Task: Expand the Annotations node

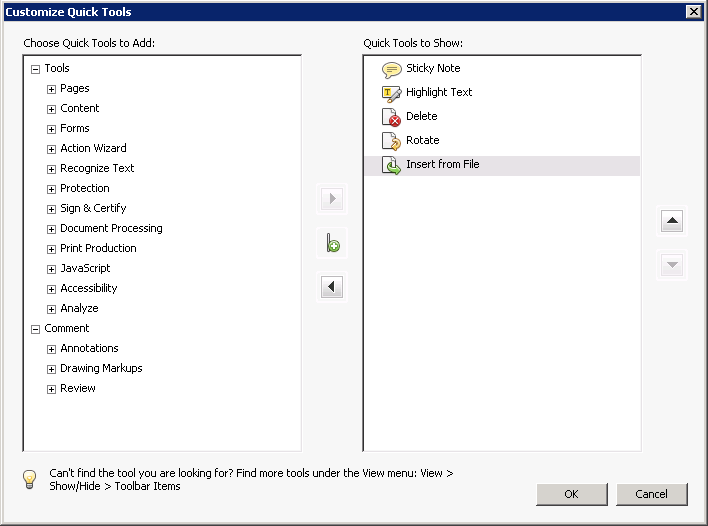Action: [52, 349]
